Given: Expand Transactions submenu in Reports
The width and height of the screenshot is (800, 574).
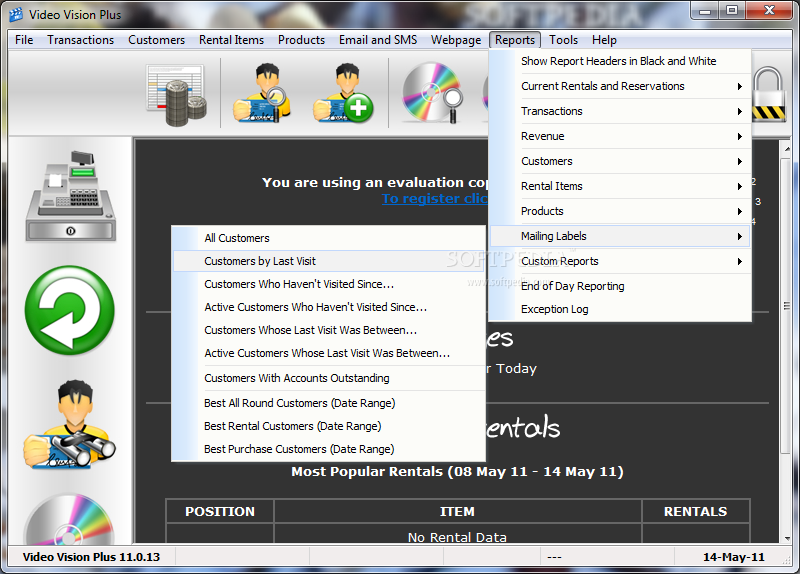Looking at the screenshot, I should tap(620, 111).
